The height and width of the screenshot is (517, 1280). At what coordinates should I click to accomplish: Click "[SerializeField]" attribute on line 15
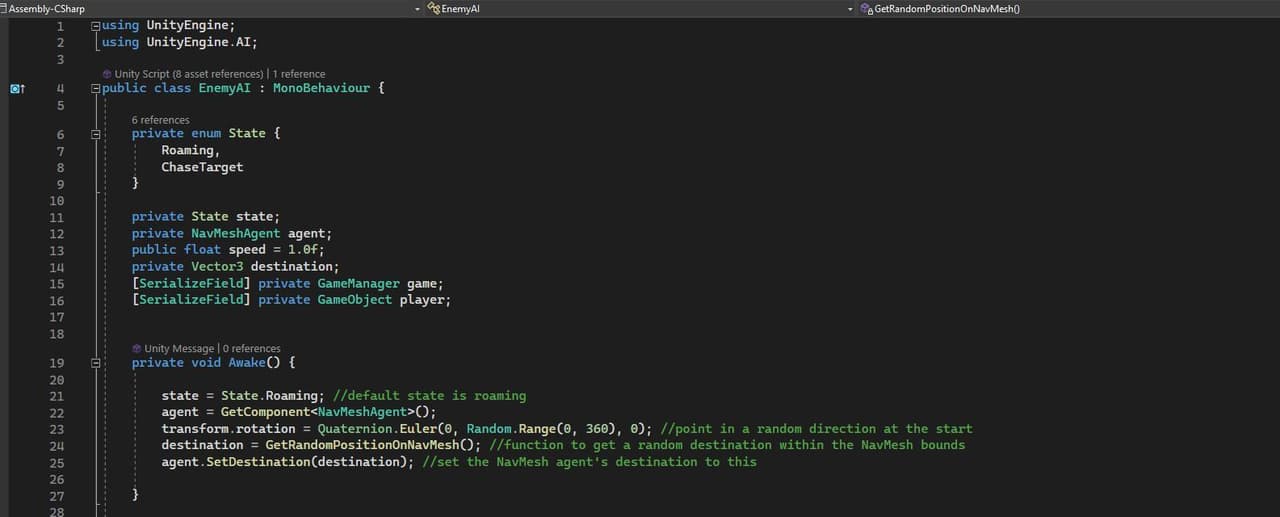click(x=191, y=283)
